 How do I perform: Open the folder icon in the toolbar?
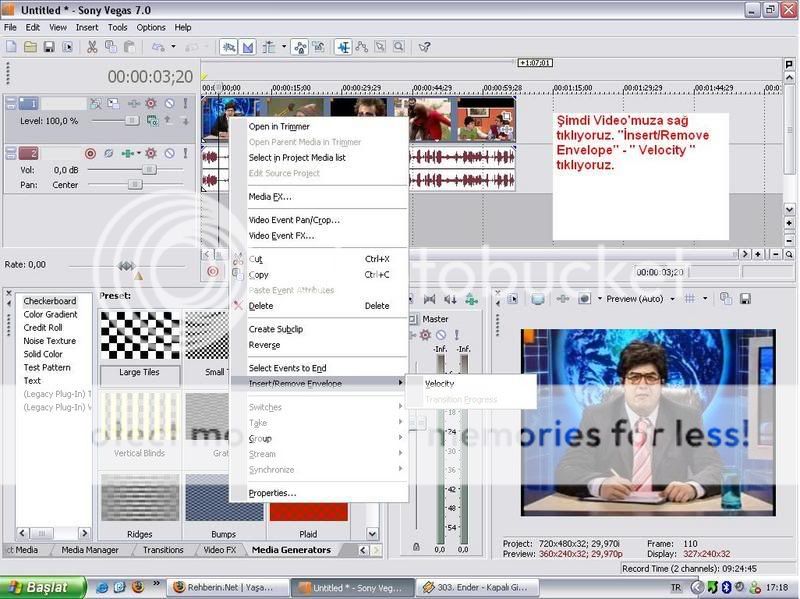pyautogui.click(x=30, y=47)
